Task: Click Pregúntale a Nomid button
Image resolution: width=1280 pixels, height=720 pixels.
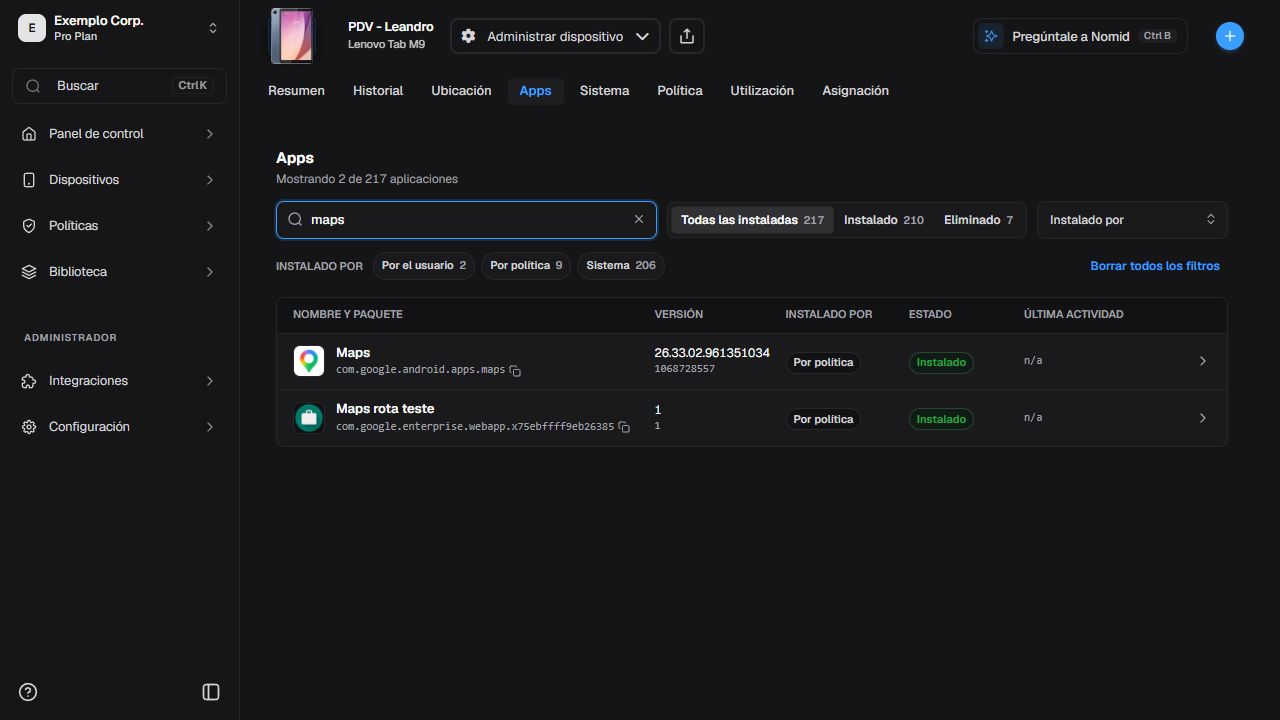Action: tap(1080, 36)
